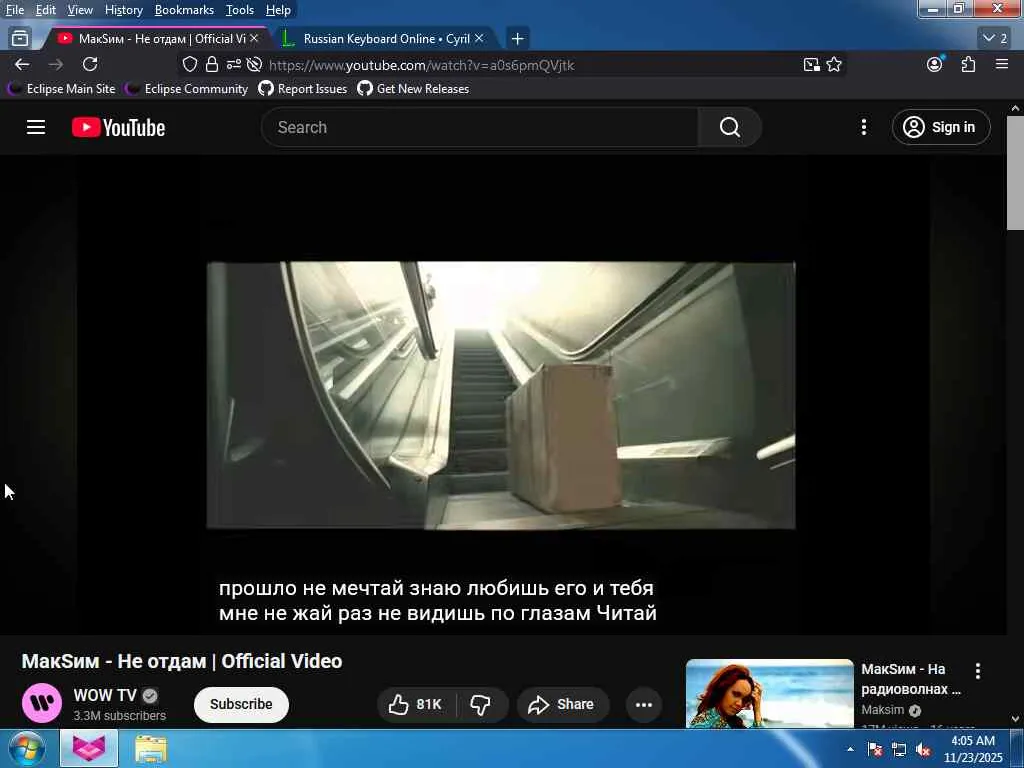Bookmark this page with the star icon
Viewport: 1024px width, 768px height.
[x=834, y=65]
